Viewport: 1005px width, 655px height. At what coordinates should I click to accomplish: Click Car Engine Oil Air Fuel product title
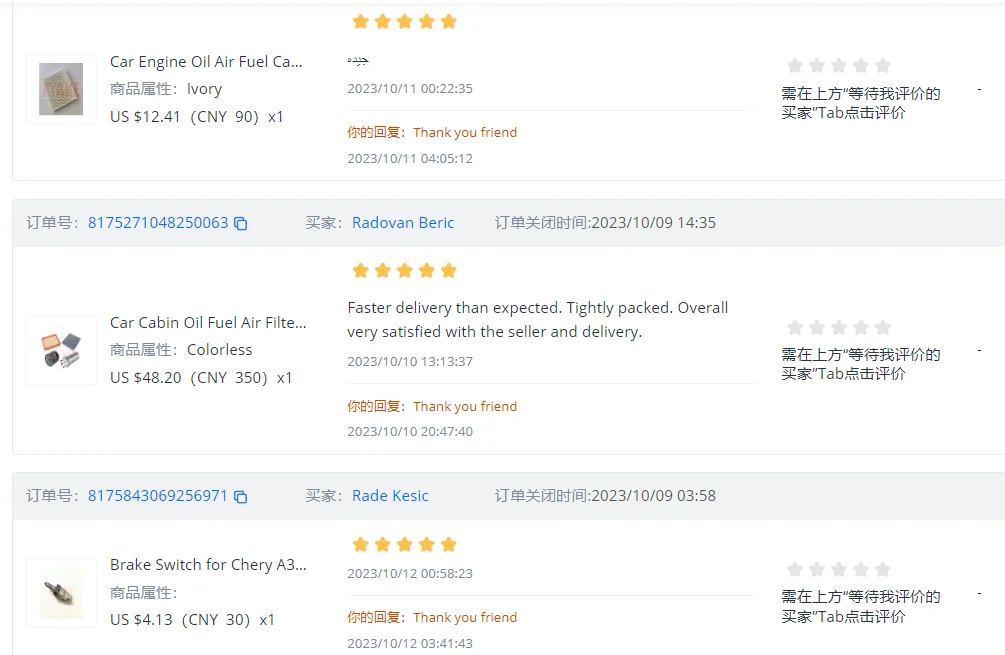point(206,62)
